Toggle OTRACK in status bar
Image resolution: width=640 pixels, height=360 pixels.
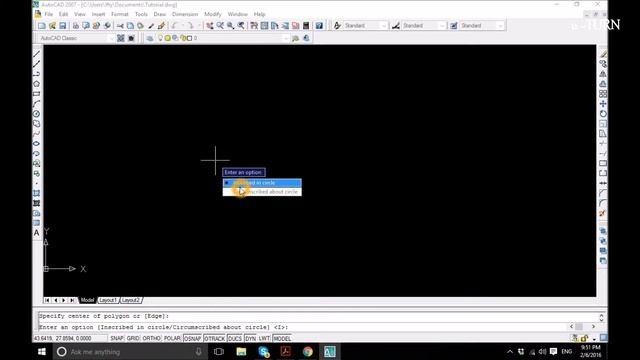(x=214, y=338)
